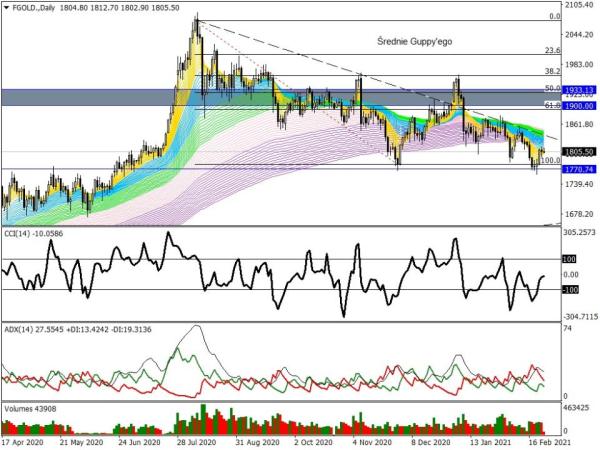Click the triangle arrow before FGOLD symbol
Screen dimensions: 600x450
(6, 7)
